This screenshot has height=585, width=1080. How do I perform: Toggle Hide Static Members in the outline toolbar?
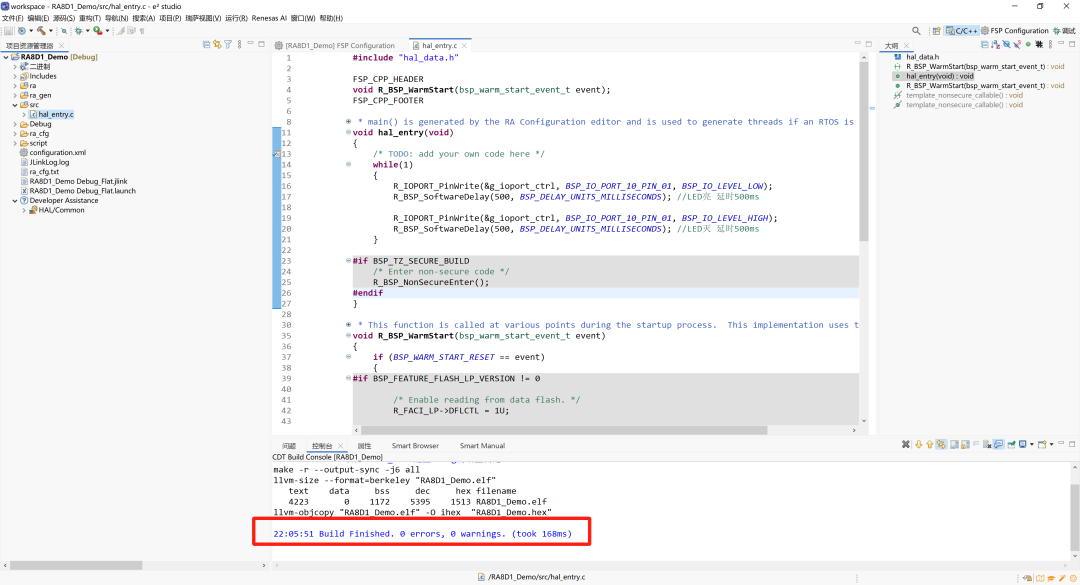pyautogui.click(x=1017, y=45)
